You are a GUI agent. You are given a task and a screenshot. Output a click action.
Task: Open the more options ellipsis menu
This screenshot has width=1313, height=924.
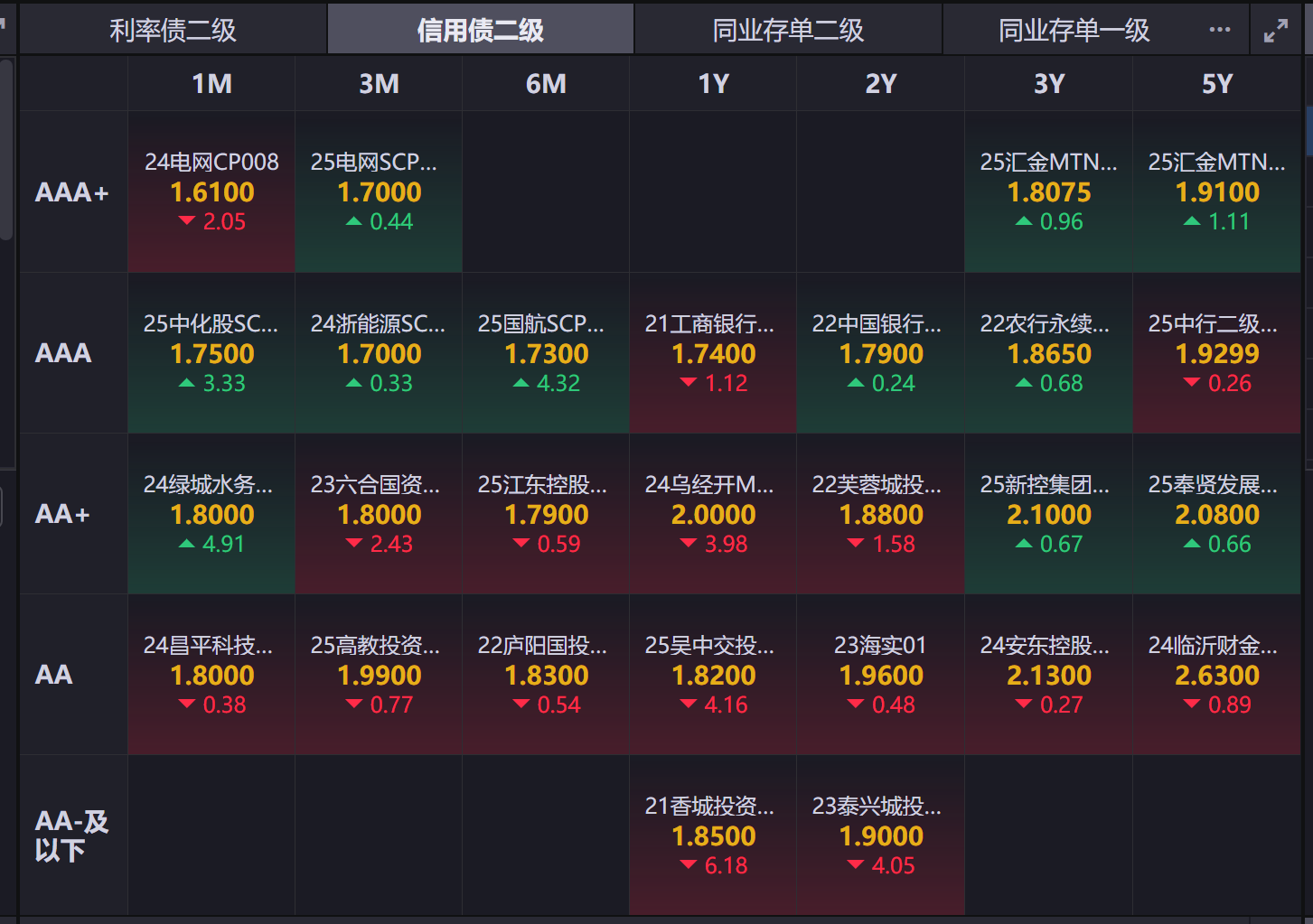1220,30
